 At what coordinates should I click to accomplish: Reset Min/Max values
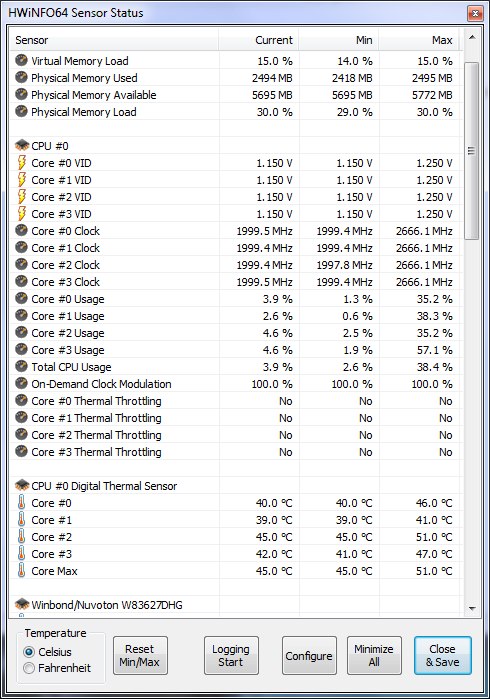pyautogui.click(x=140, y=655)
